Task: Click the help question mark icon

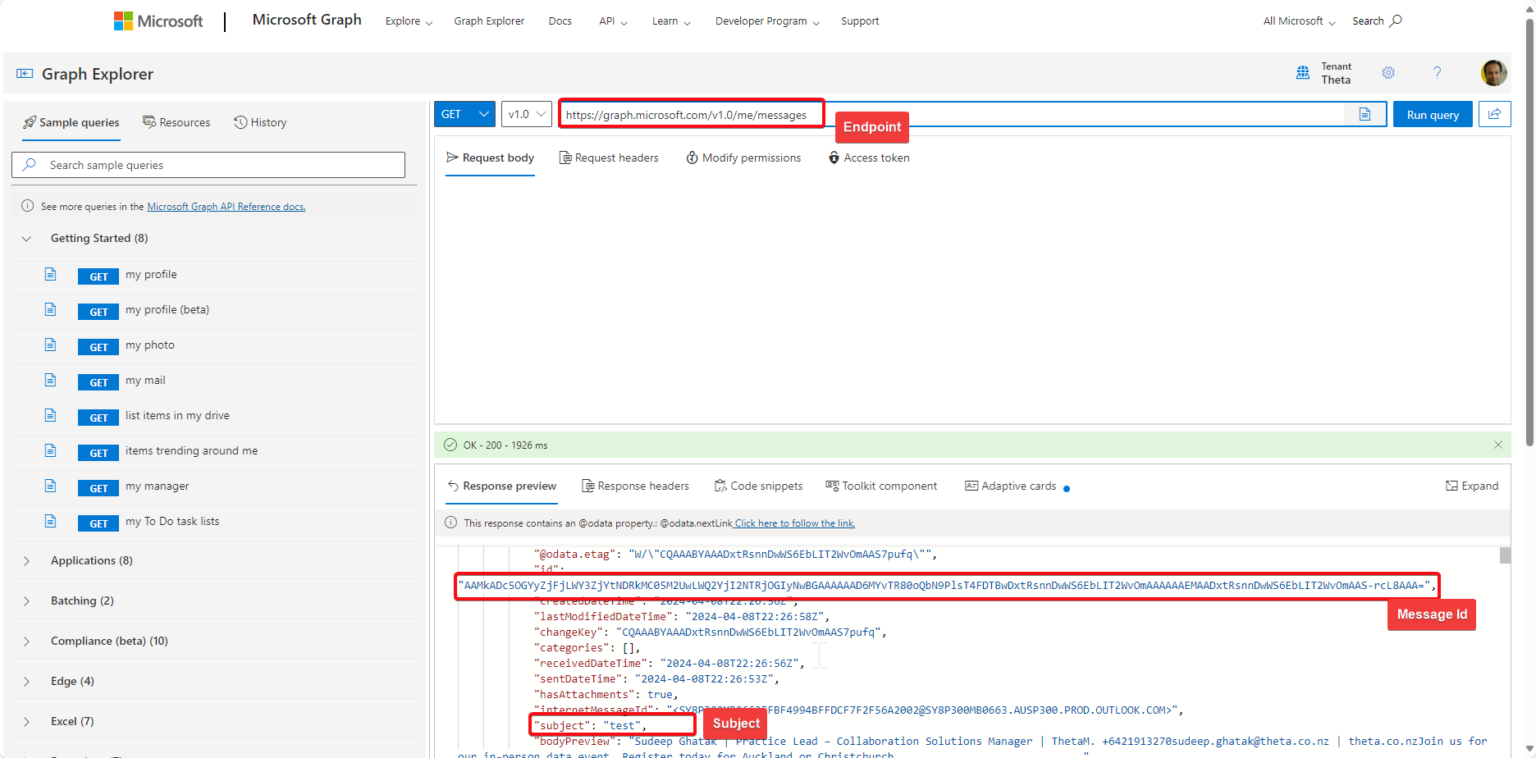Action: [1437, 73]
